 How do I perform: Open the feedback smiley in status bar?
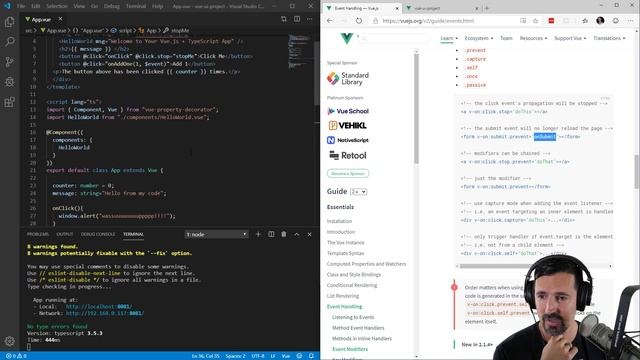pos(299,356)
